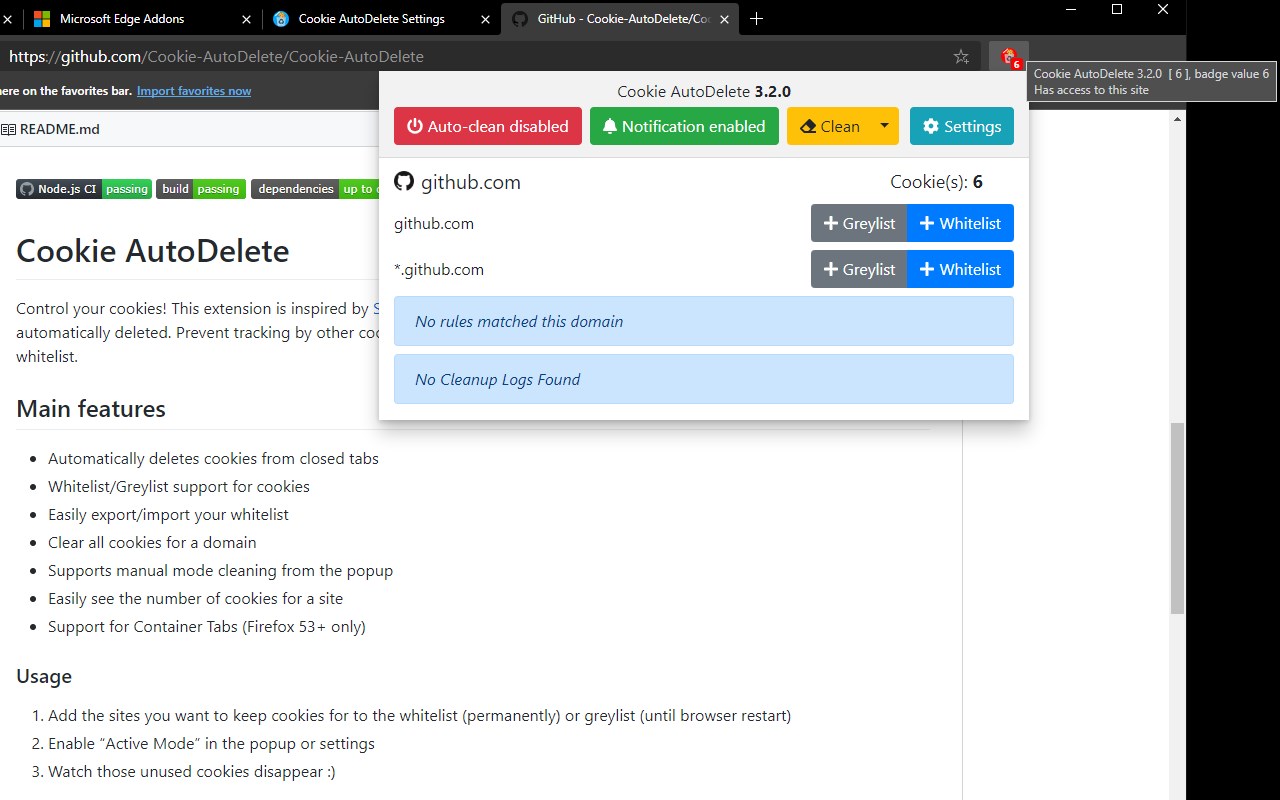Close the GitHub Cookie-AutoDelete tab
Image resolution: width=1280 pixels, height=800 pixels.
click(x=725, y=19)
